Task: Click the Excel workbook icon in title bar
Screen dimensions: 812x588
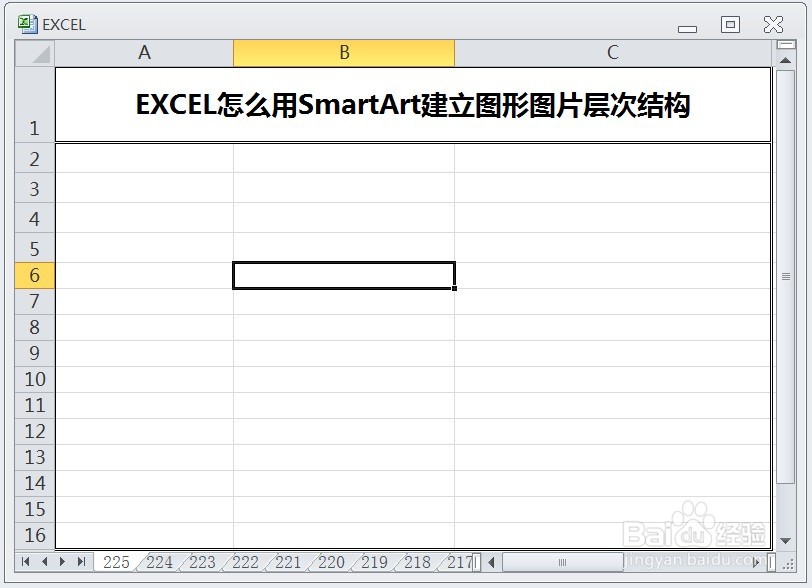Action: (x=27, y=24)
